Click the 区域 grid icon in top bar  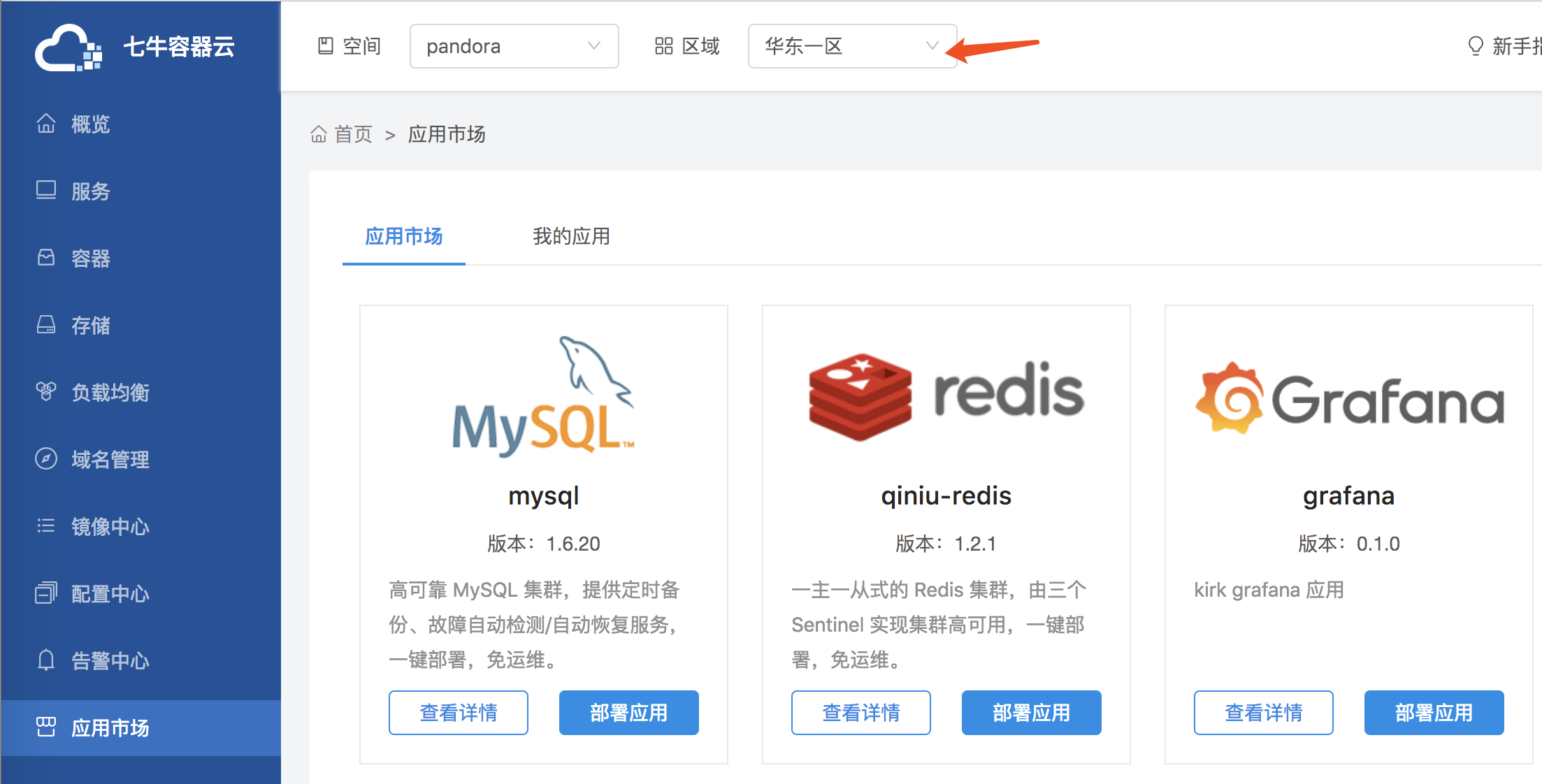(x=664, y=46)
